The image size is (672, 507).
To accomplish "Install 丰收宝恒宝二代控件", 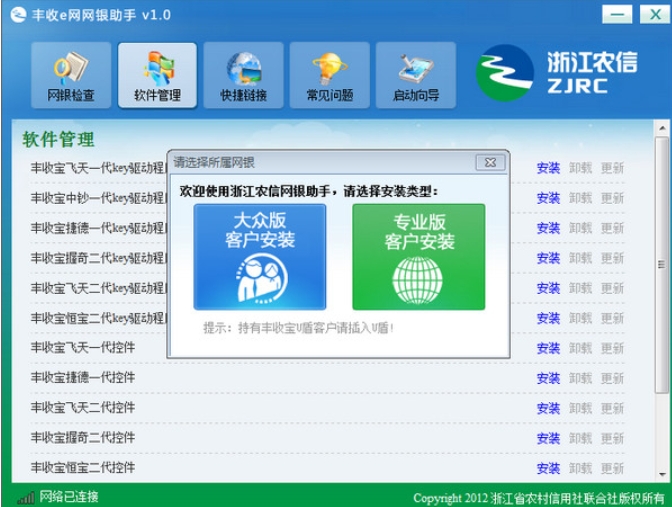I will (x=548, y=468).
